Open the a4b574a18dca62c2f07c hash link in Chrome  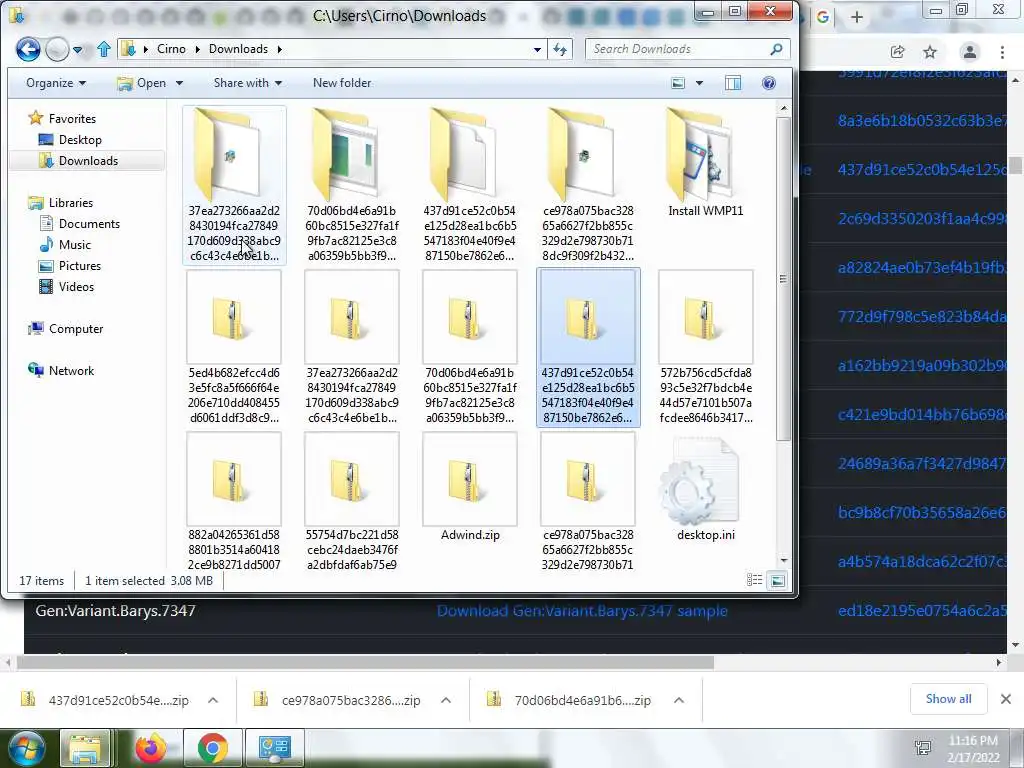921,562
